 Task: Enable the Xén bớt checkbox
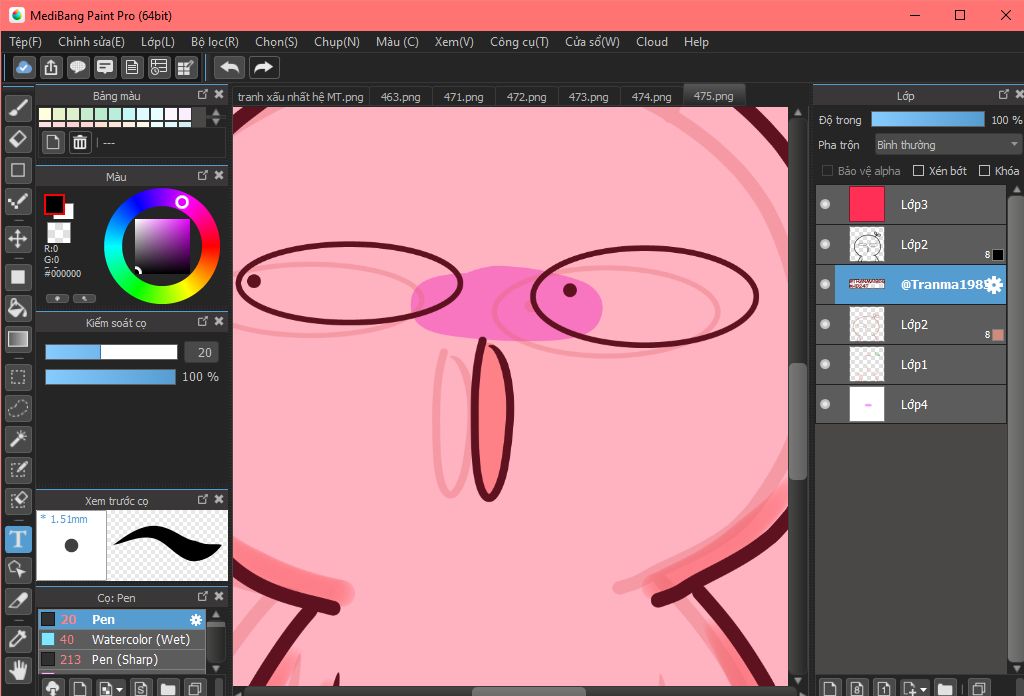point(918,170)
